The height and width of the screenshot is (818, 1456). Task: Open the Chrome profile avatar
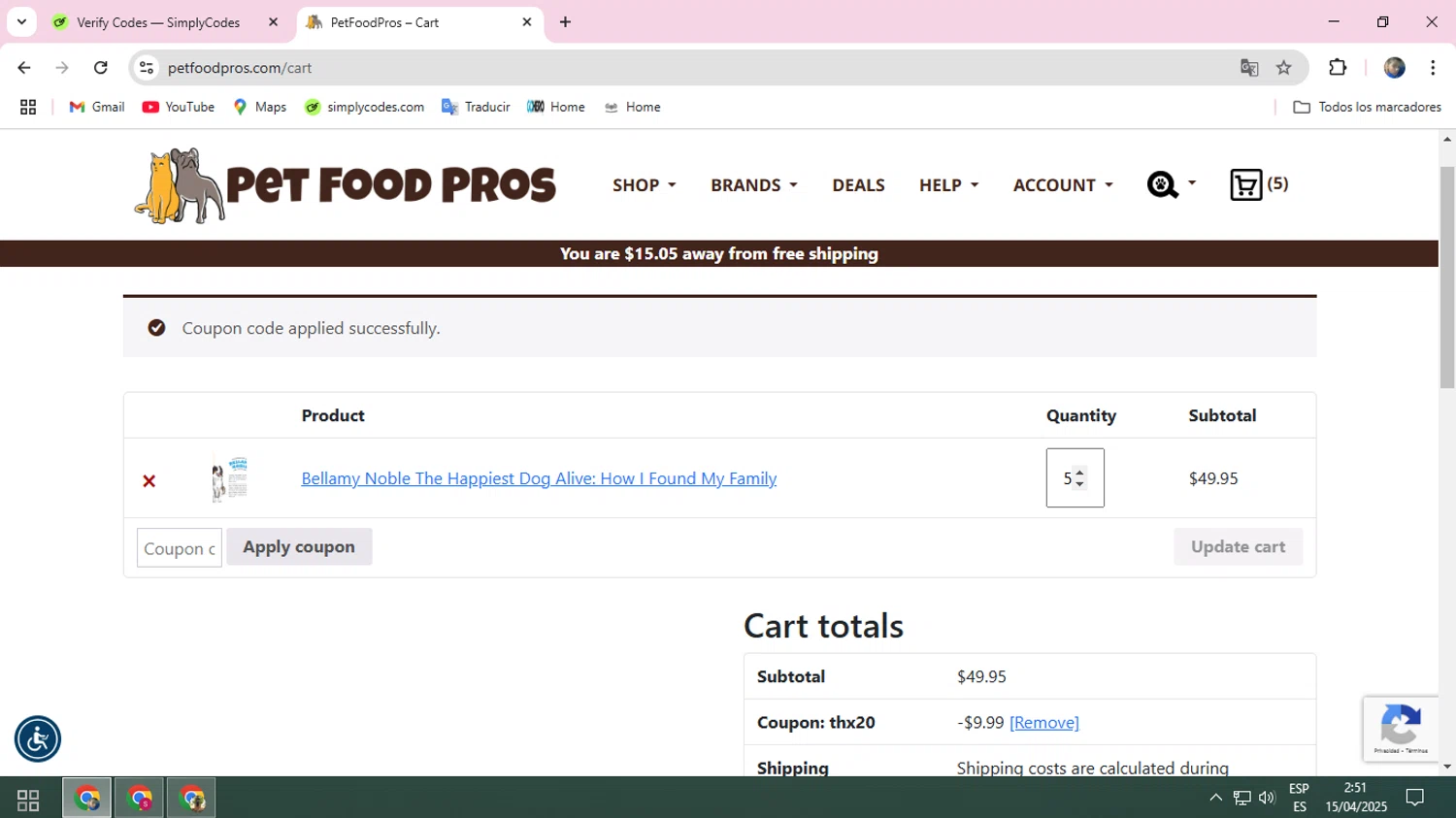point(1395,68)
